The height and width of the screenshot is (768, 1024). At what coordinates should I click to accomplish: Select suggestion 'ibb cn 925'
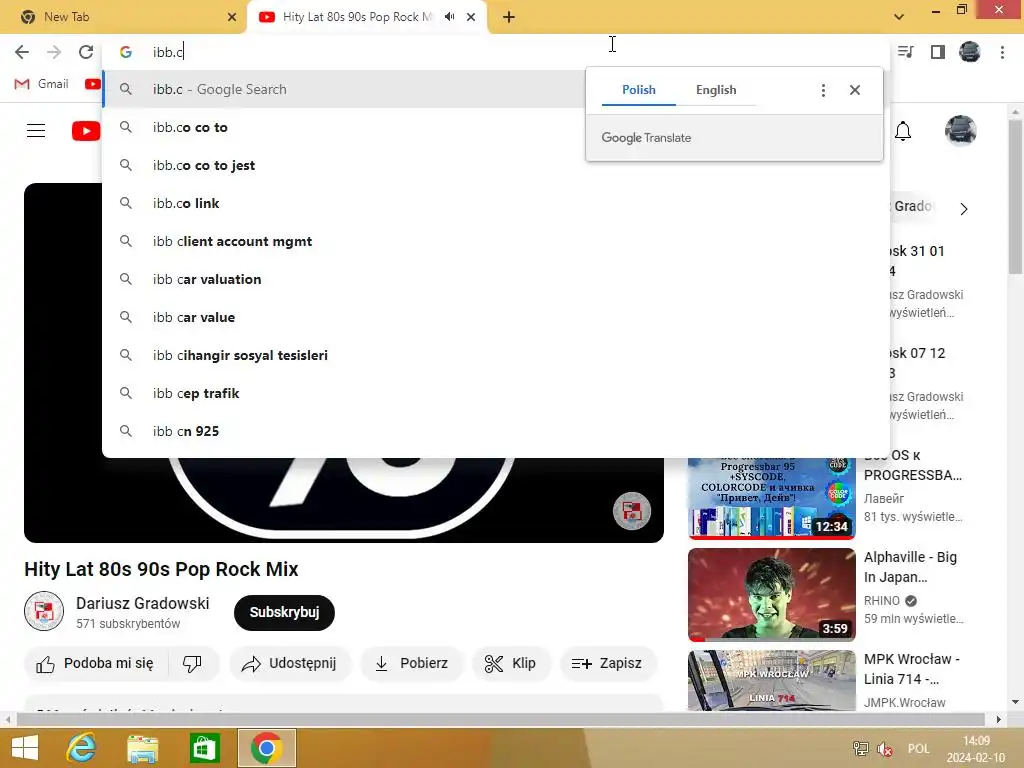tap(496, 430)
